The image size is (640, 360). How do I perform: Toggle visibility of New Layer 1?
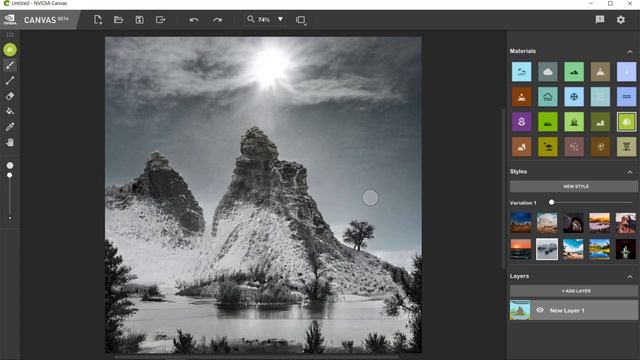tap(540, 310)
